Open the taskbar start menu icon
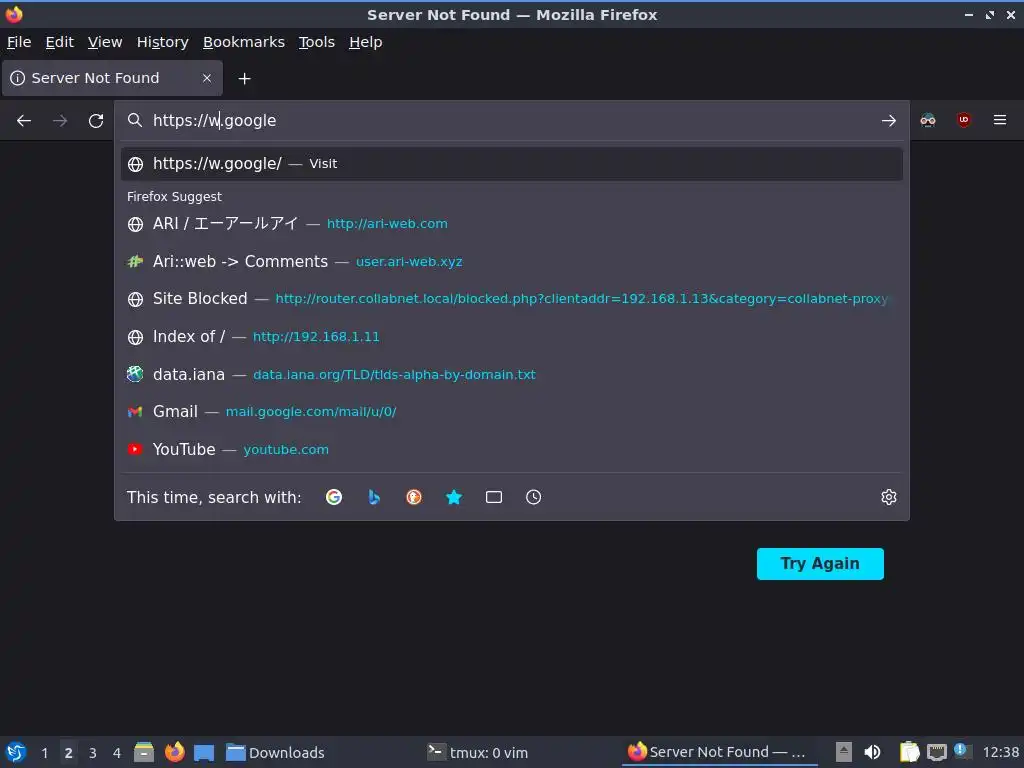Viewport: 1024px width, 768px height. pos(16,752)
